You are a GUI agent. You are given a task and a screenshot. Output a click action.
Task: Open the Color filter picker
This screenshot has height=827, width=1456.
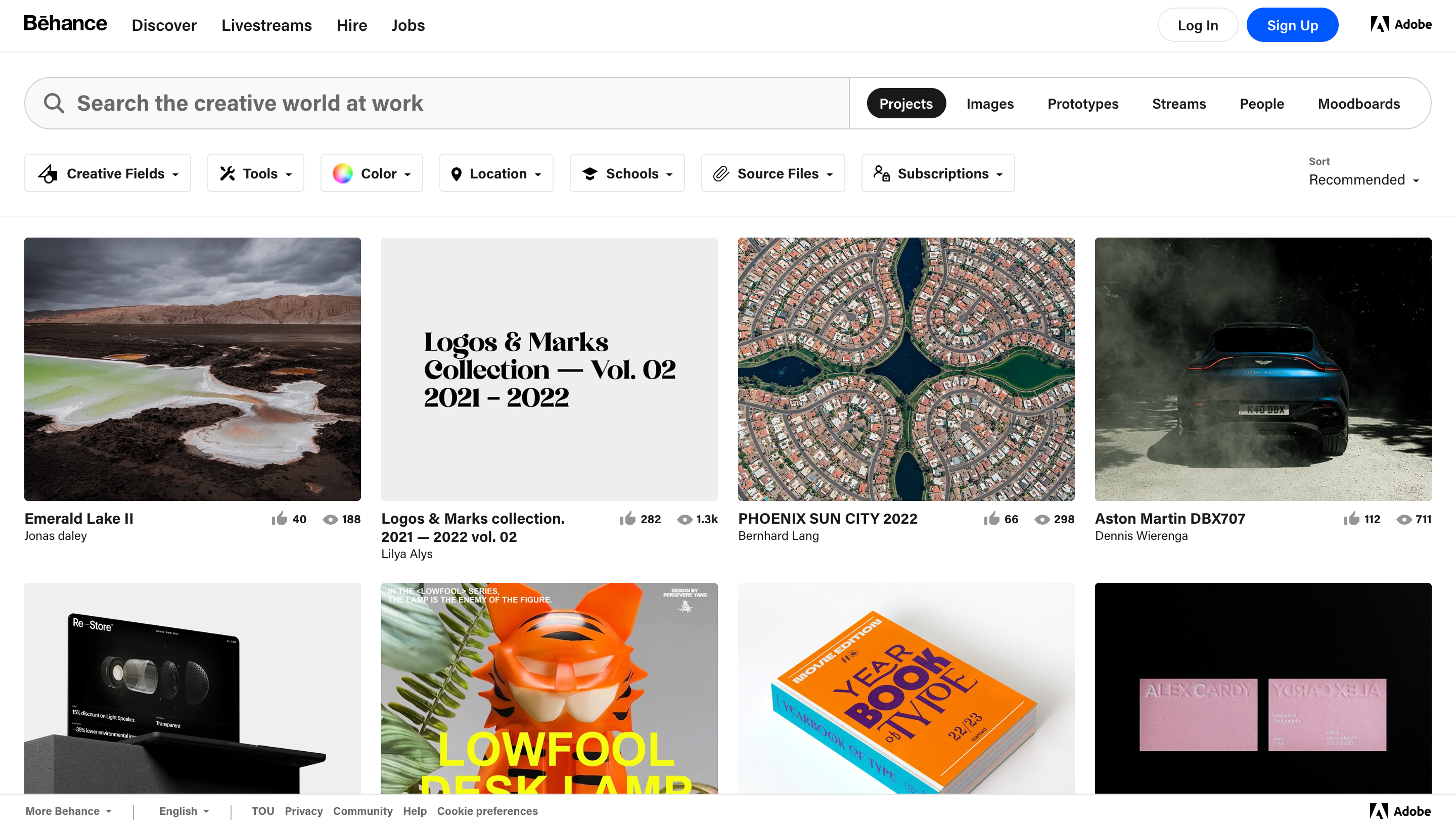click(372, 173)
